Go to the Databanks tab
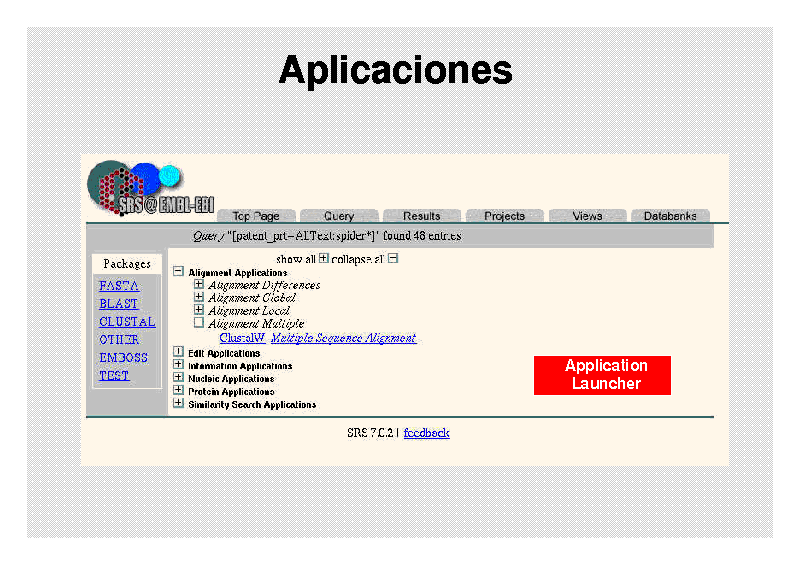This screenshot has width=800, height=565. pyautogui.click(x=670, y=216)
